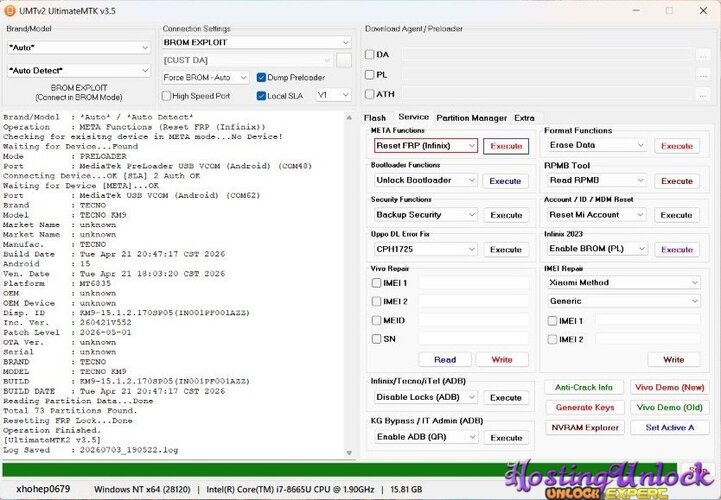The height and width of the screenshot is (500, 721).
Task: Expand the BROM EXPLOIT connection dropdown
Action: point(256,42)
